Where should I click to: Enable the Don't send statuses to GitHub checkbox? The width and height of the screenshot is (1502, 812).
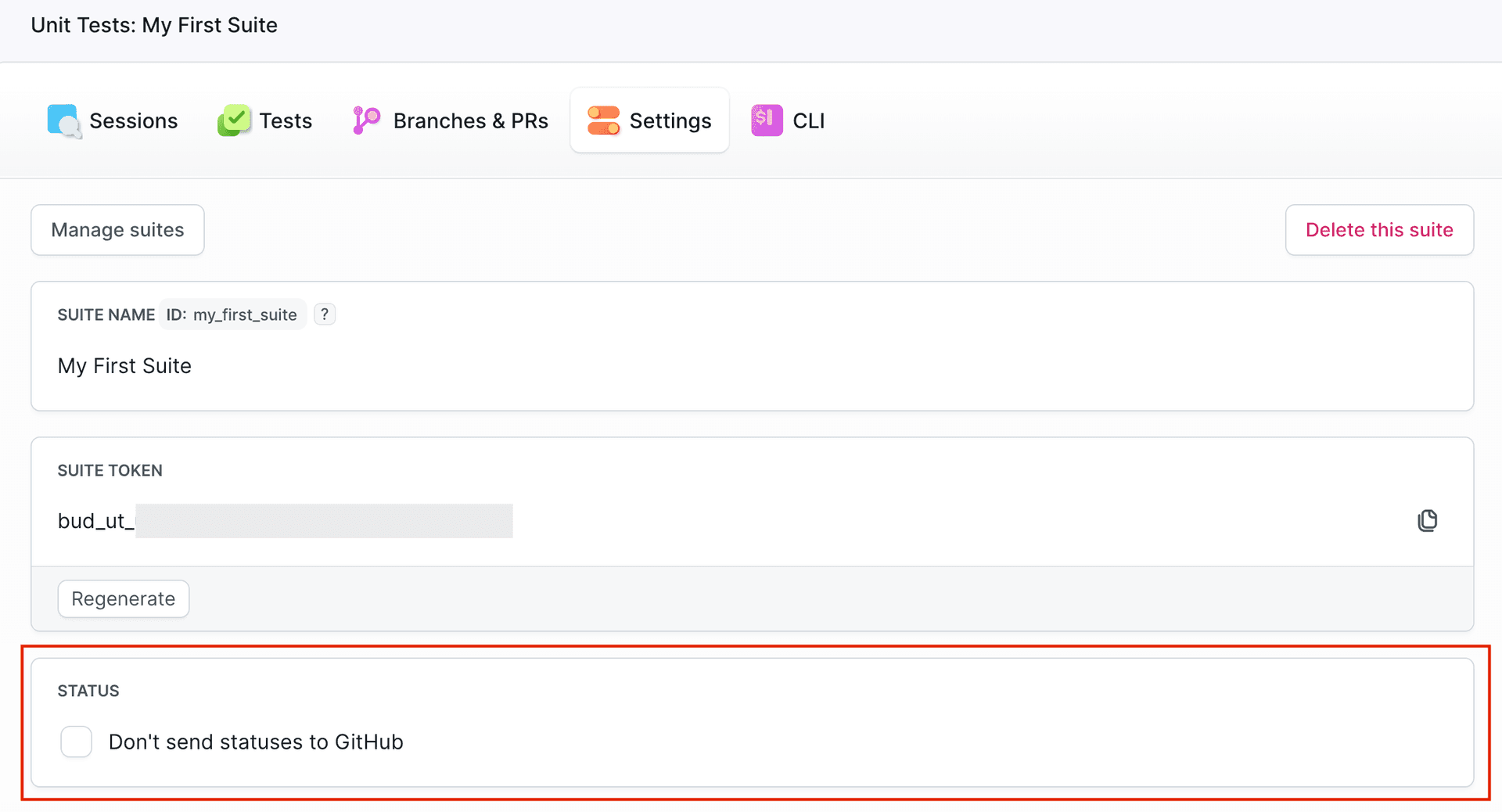[76, 741]
